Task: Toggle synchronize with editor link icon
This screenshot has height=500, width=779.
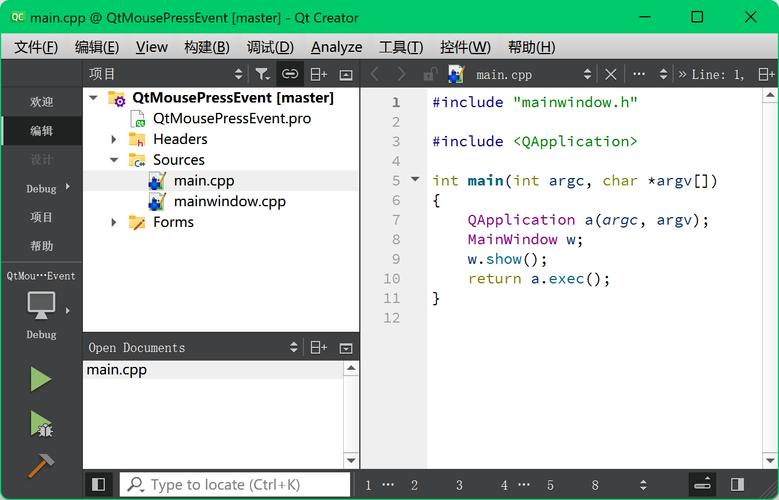Action: coord(289,74)
